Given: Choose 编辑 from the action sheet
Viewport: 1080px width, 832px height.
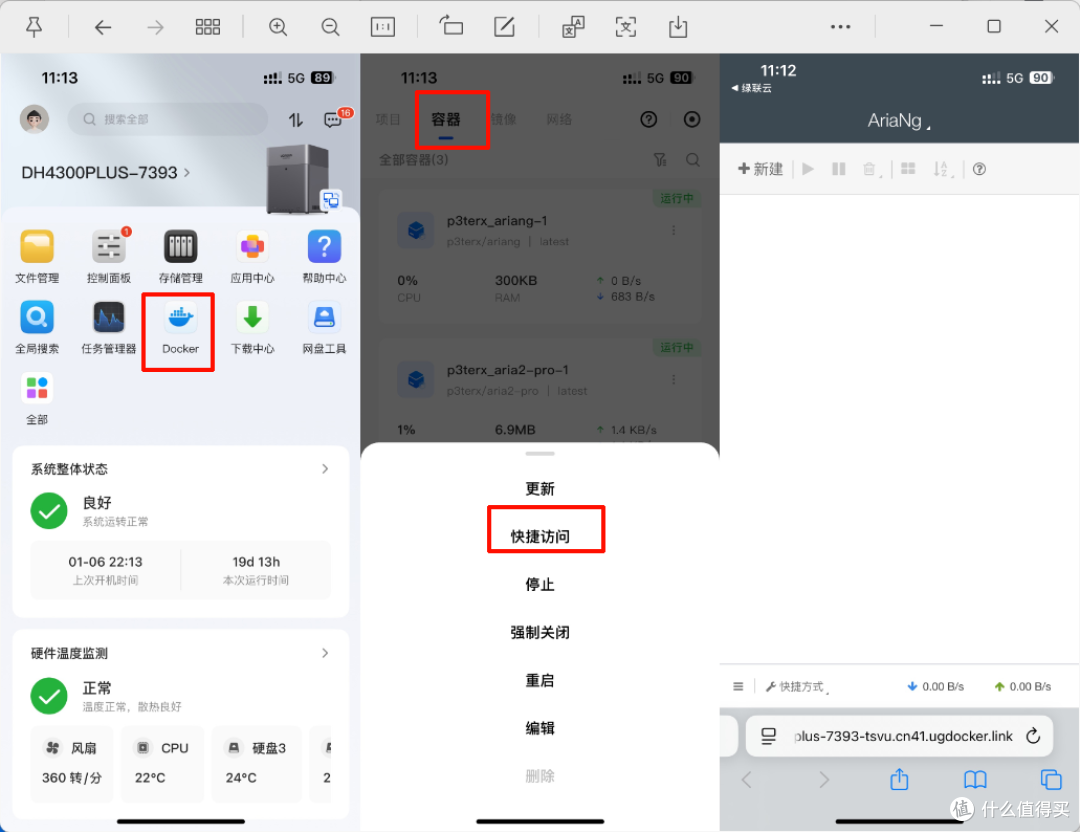Looking at the screenshot, I should (x=539, y=728).
